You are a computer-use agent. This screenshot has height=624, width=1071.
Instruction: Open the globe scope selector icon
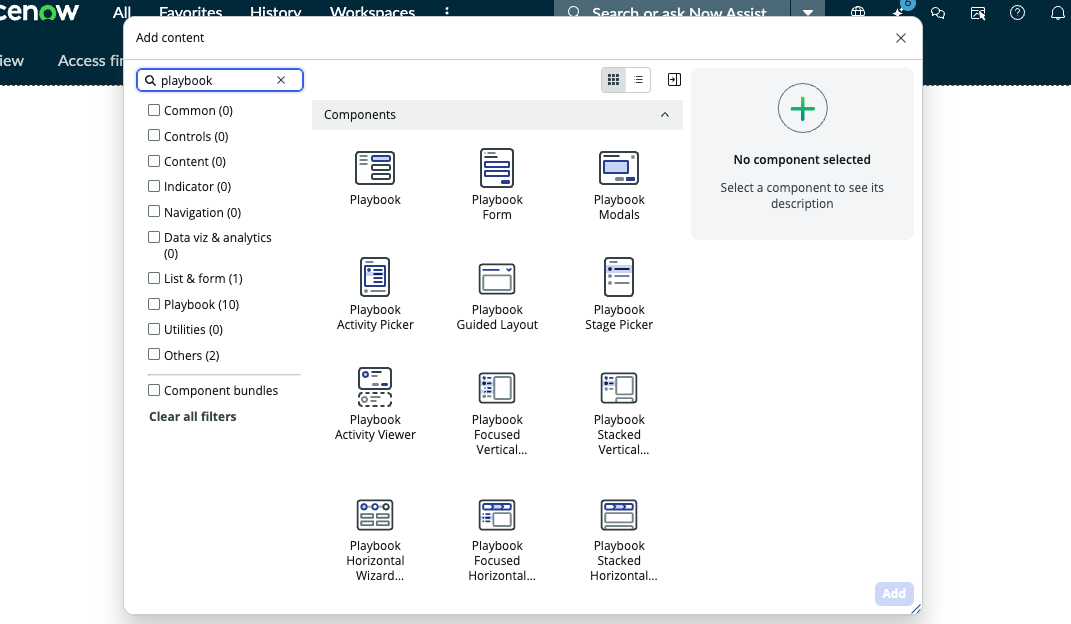coord(858,12)
